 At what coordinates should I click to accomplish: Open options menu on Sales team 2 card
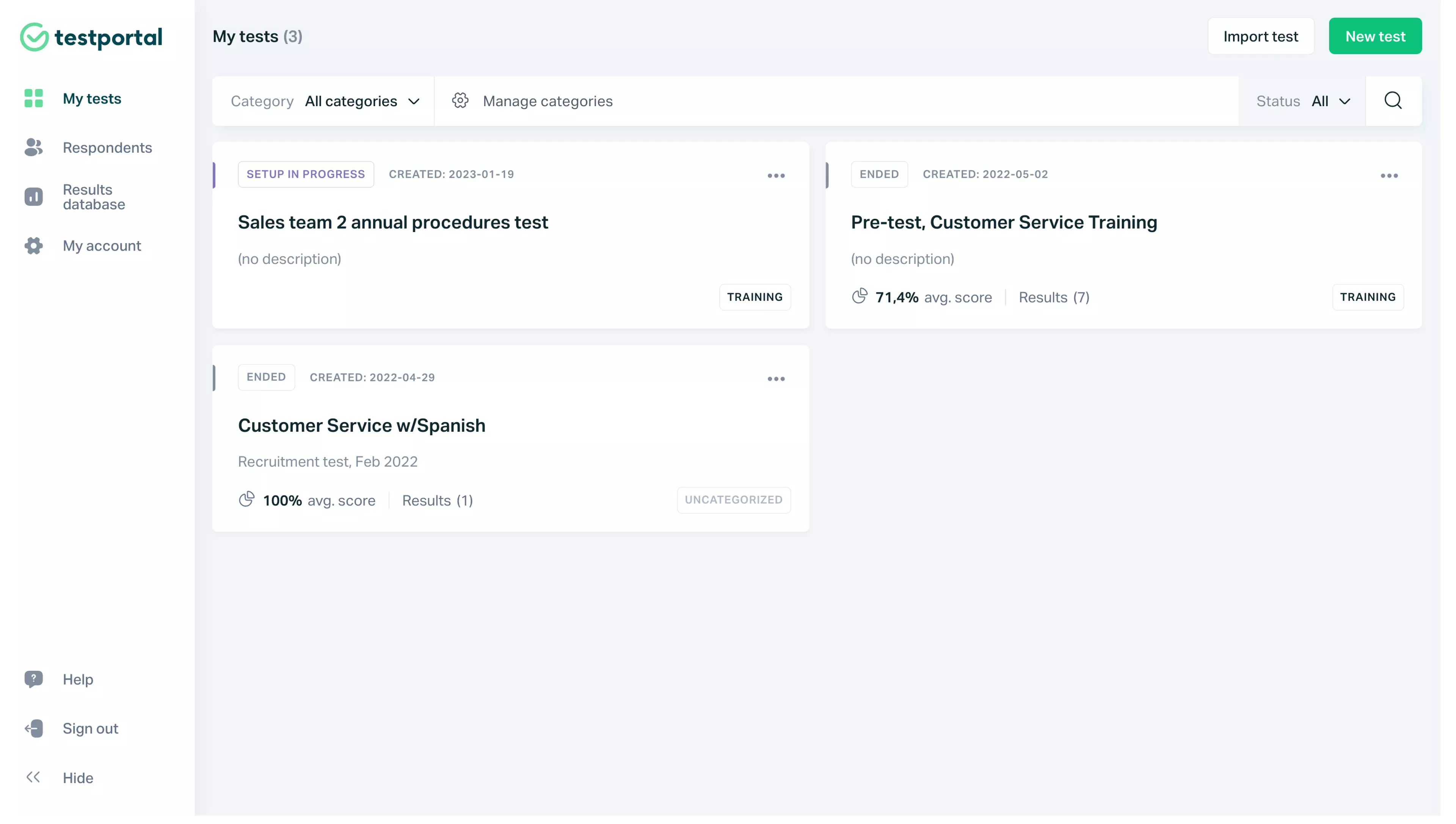(x=776, y=176)
